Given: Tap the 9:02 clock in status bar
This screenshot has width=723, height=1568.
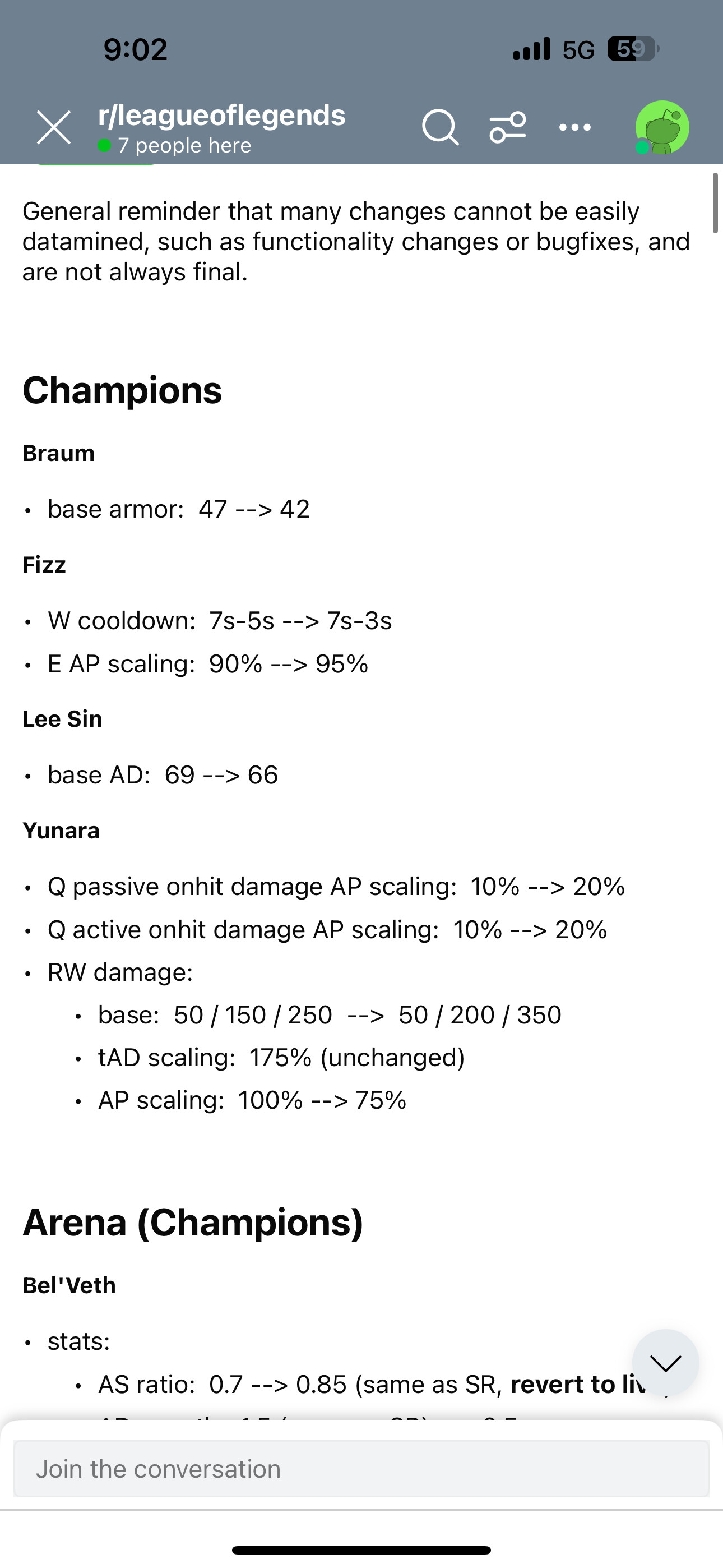Looking at the screenshot, I should pos(135,49).
